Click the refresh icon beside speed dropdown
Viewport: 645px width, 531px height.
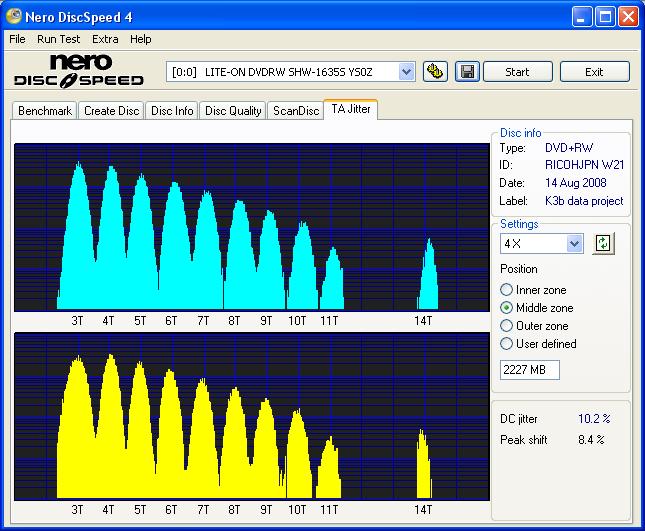[603, 243]
